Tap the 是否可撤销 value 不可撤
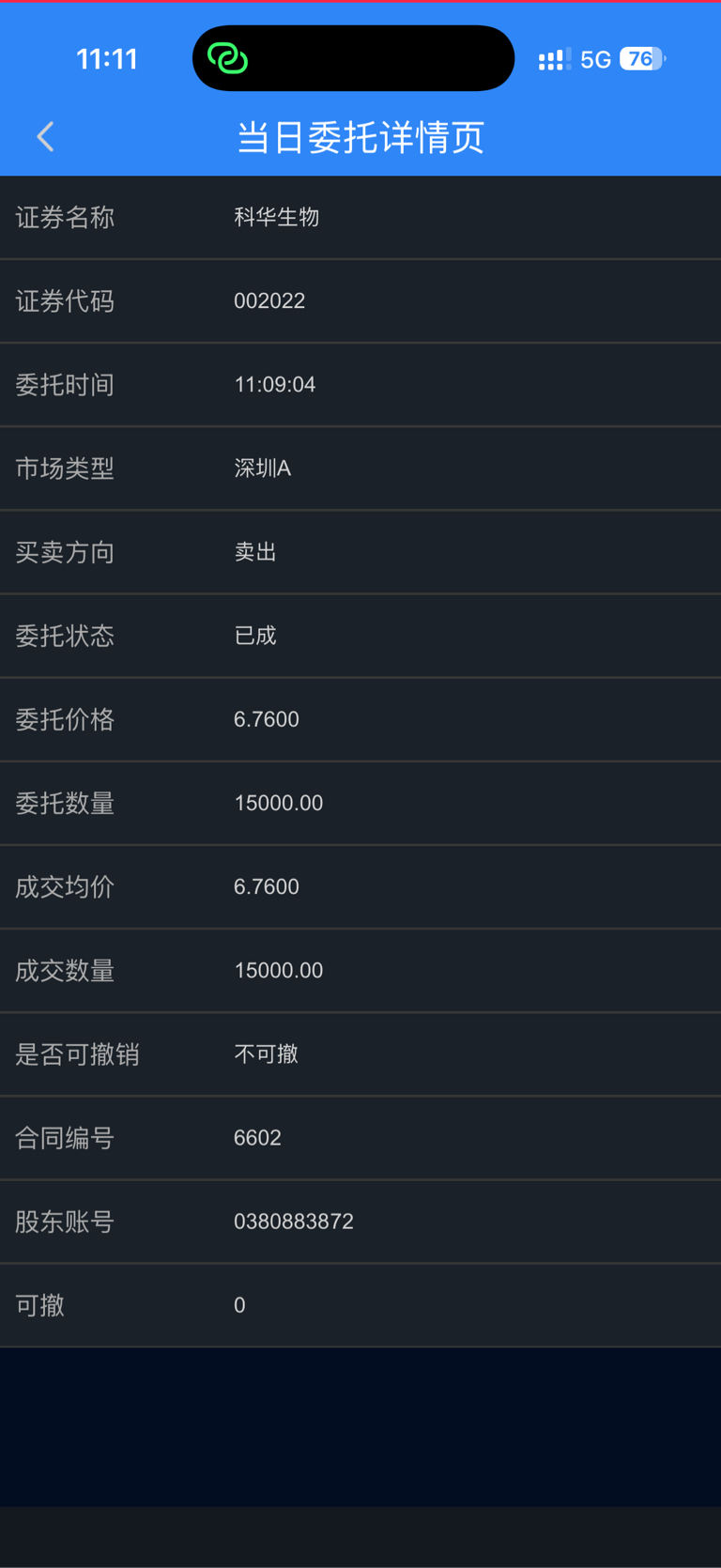The image size is (721, 1568). click(266, 1053)
